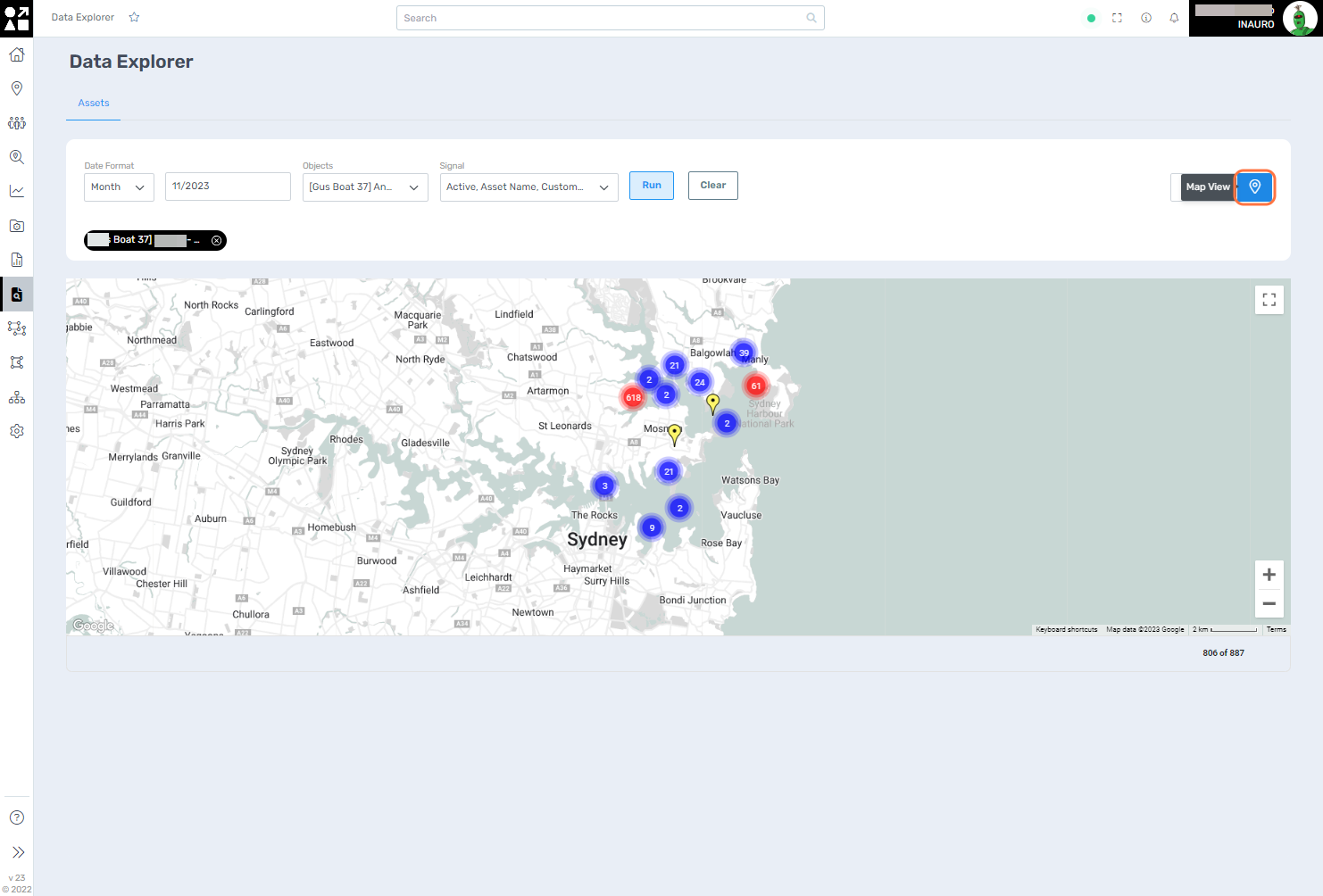Open the Month date format dropdown

point(119,187)
